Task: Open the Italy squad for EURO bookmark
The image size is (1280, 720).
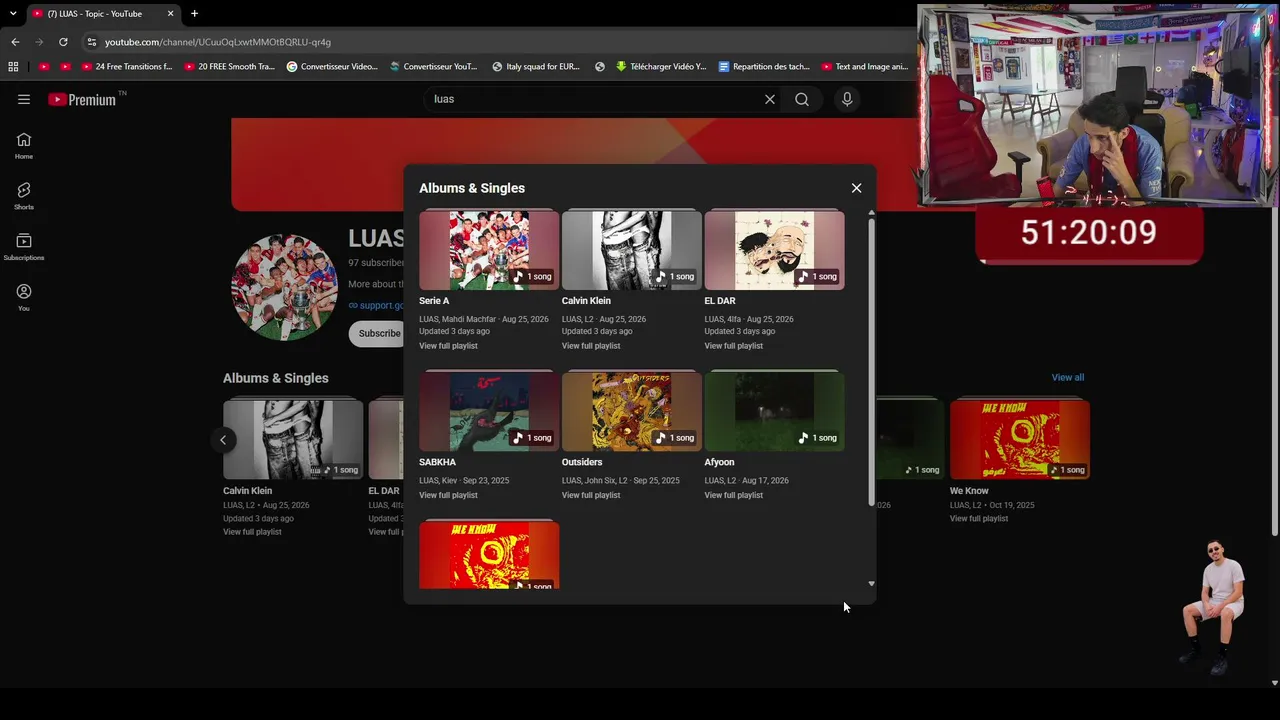Action: 536,67
